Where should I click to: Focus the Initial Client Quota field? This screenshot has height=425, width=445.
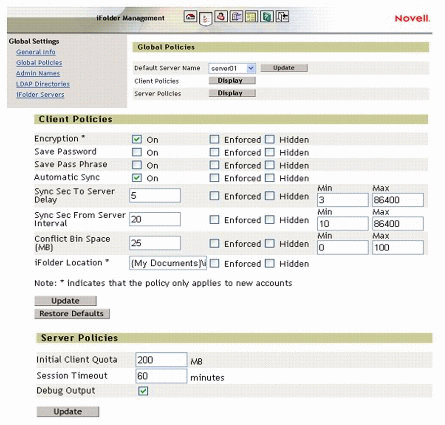(x=161, y=360)
